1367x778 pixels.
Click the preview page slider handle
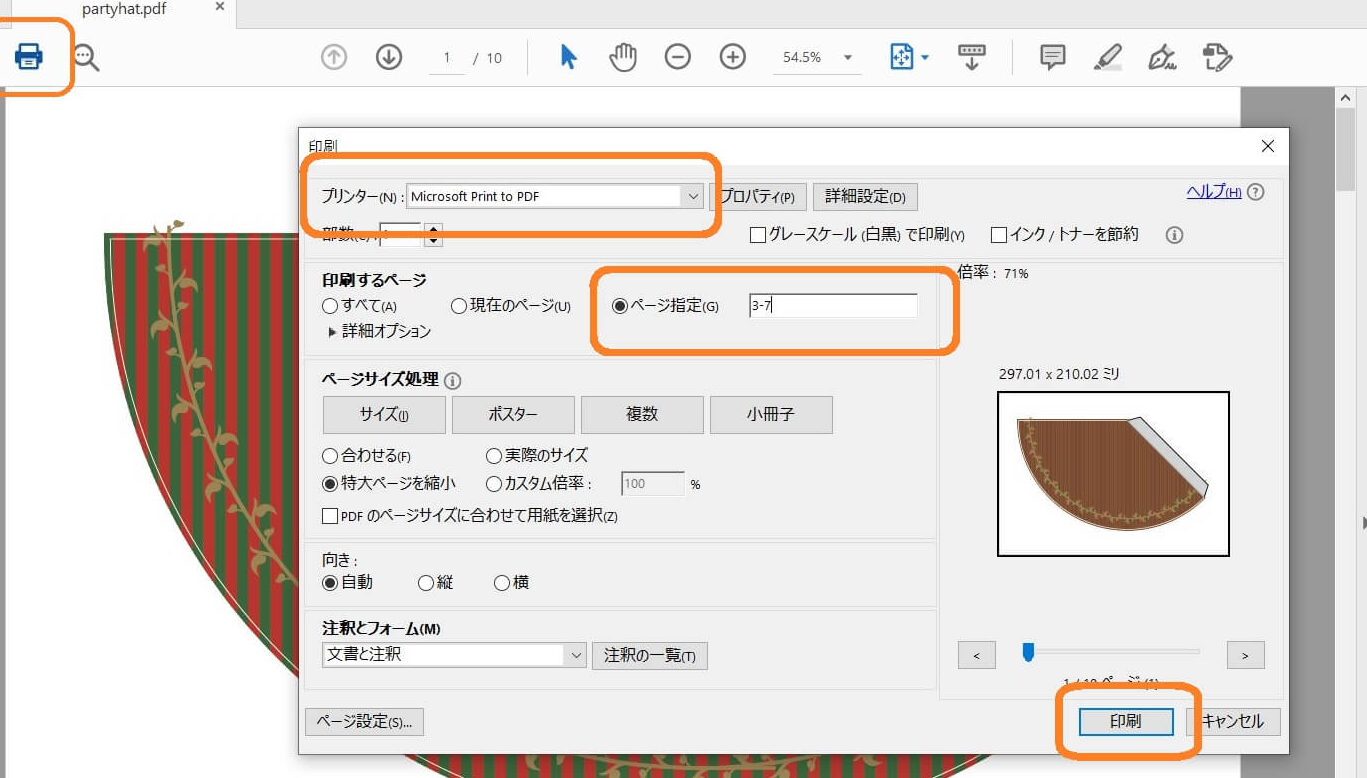(x=1028, y=653)
